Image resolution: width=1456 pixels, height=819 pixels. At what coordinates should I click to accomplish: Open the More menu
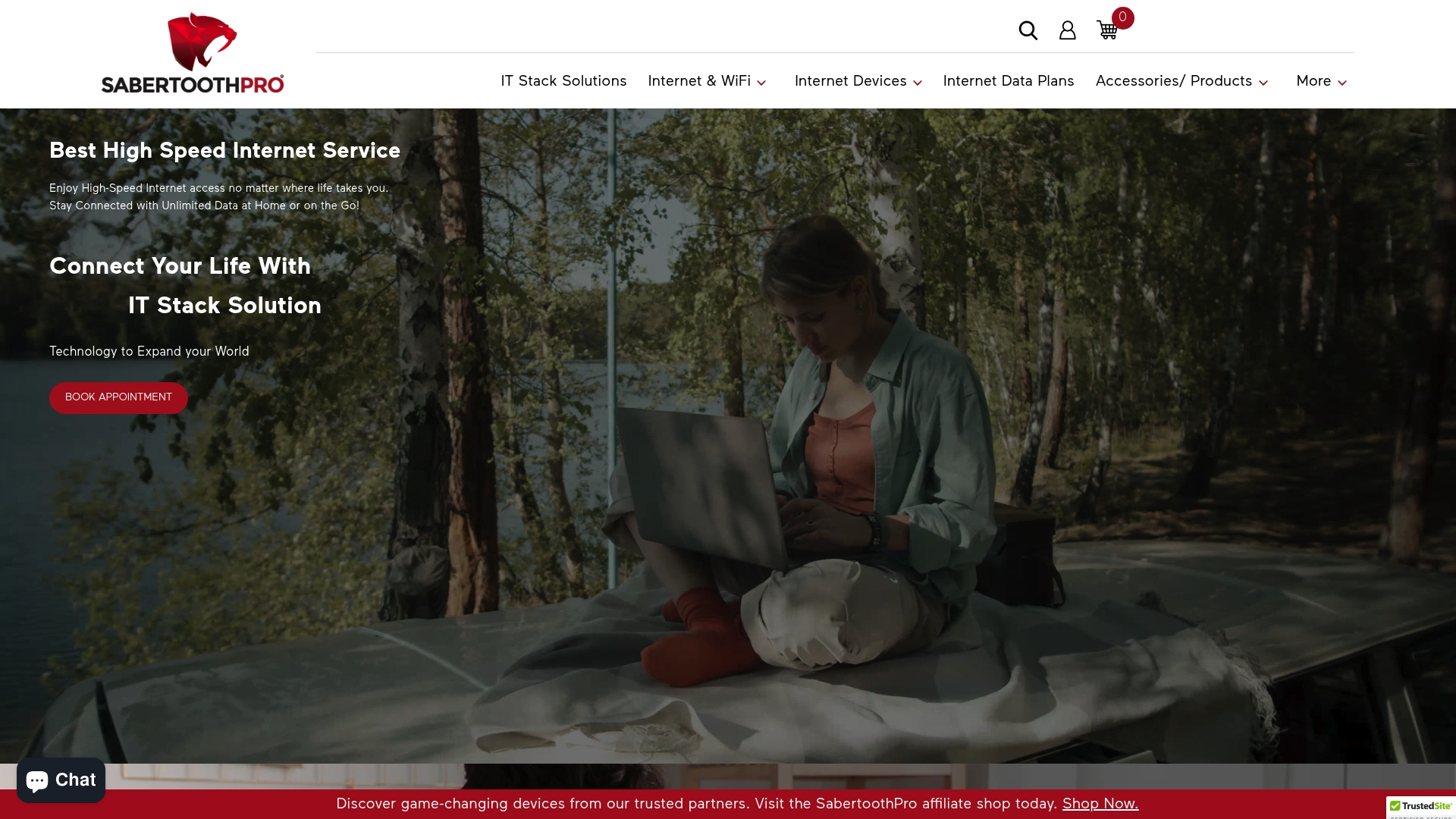(x=1313, y=81)
